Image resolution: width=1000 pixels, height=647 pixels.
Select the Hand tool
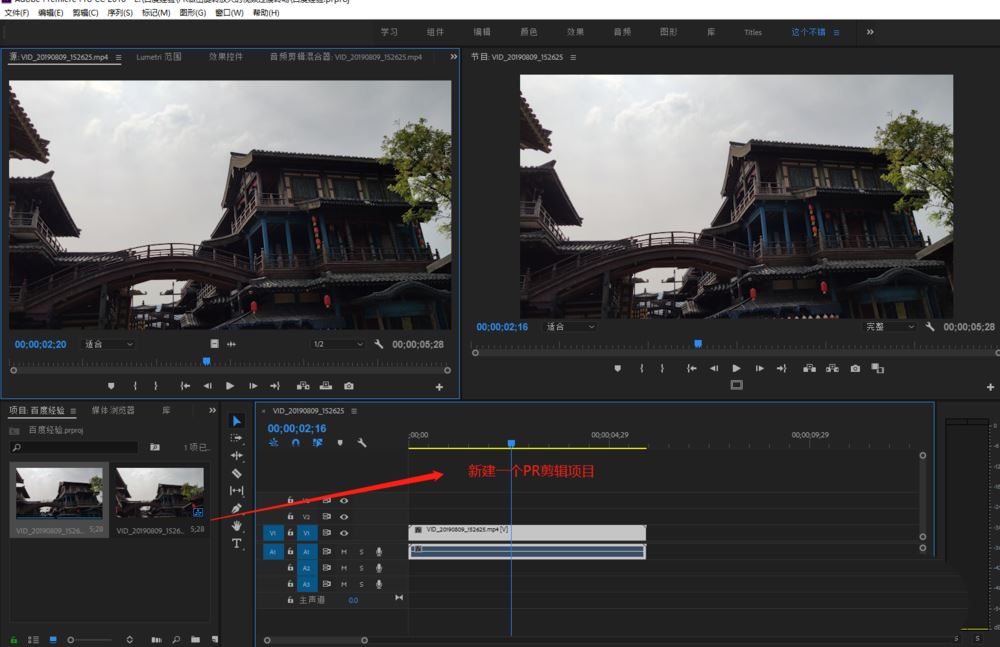236,523
